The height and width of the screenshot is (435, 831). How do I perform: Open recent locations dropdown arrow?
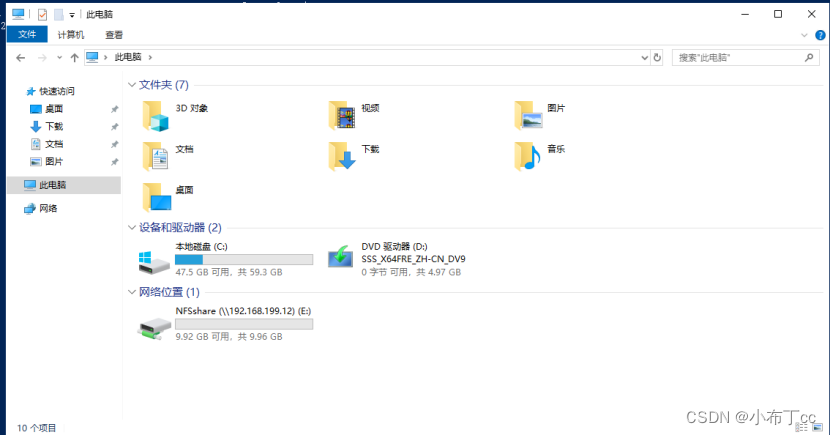(x=59, y=58)
